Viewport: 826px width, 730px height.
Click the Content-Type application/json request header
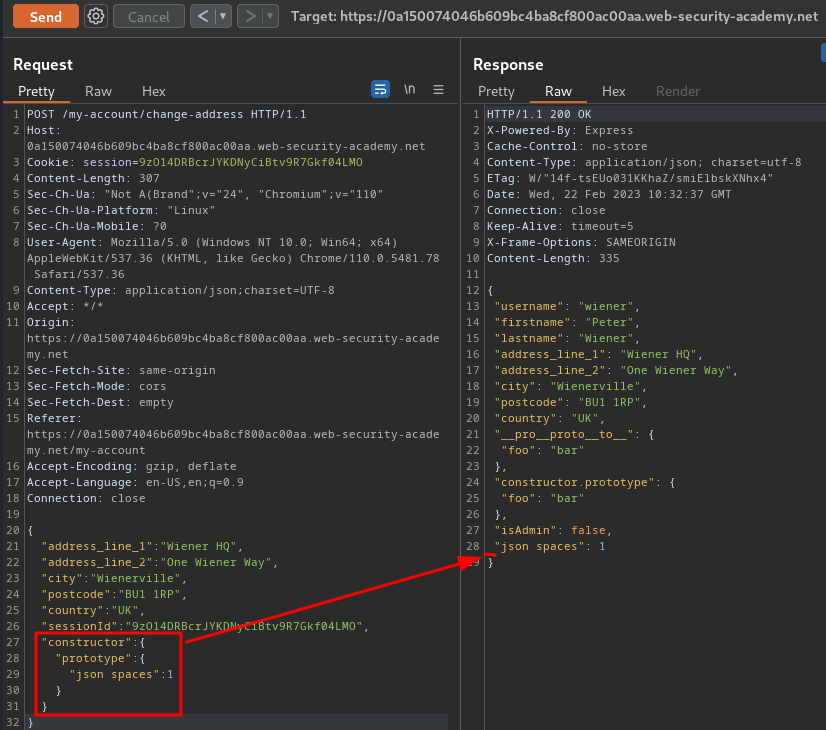click(181, 290)
